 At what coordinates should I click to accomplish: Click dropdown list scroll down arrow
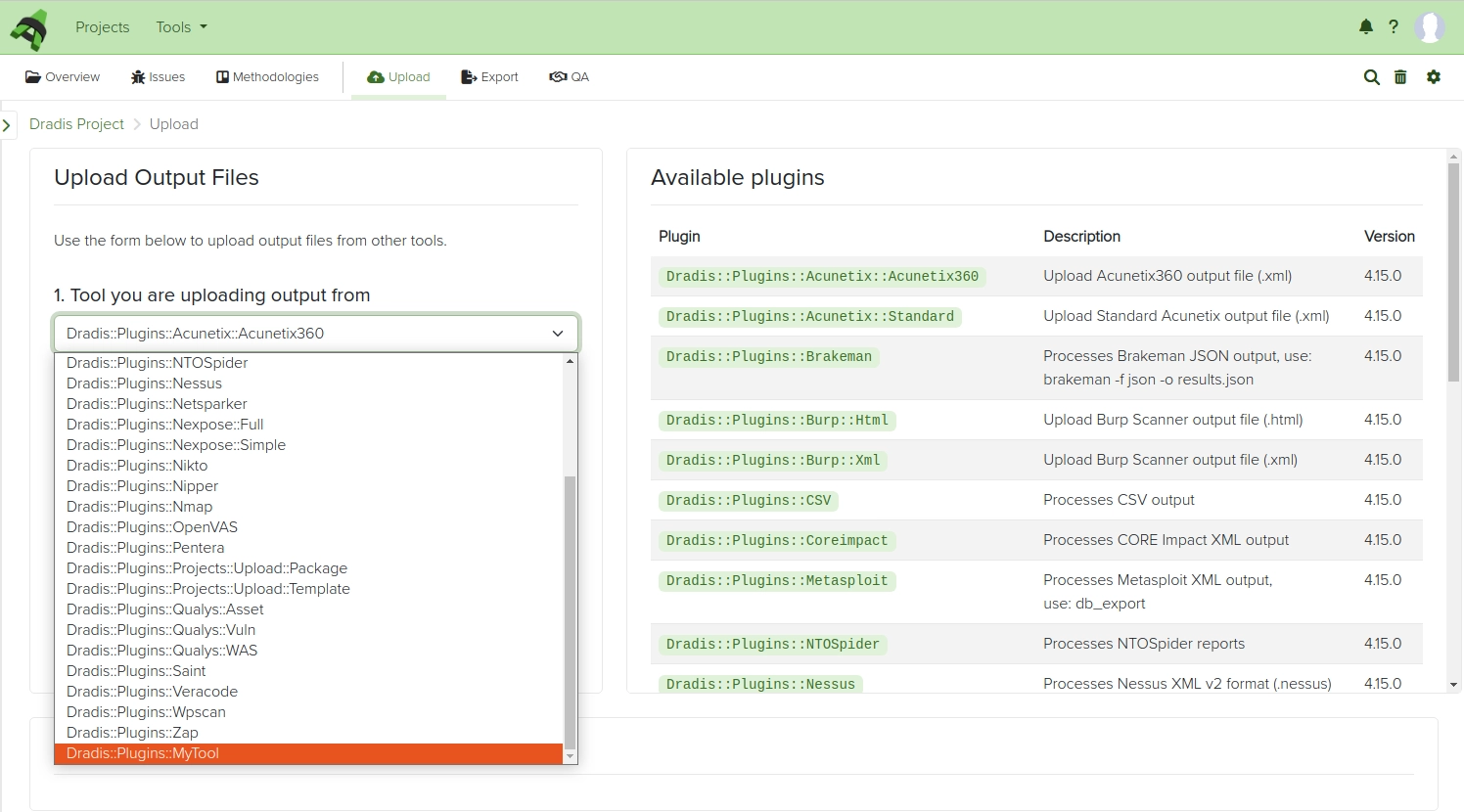[x=570, y=756]
